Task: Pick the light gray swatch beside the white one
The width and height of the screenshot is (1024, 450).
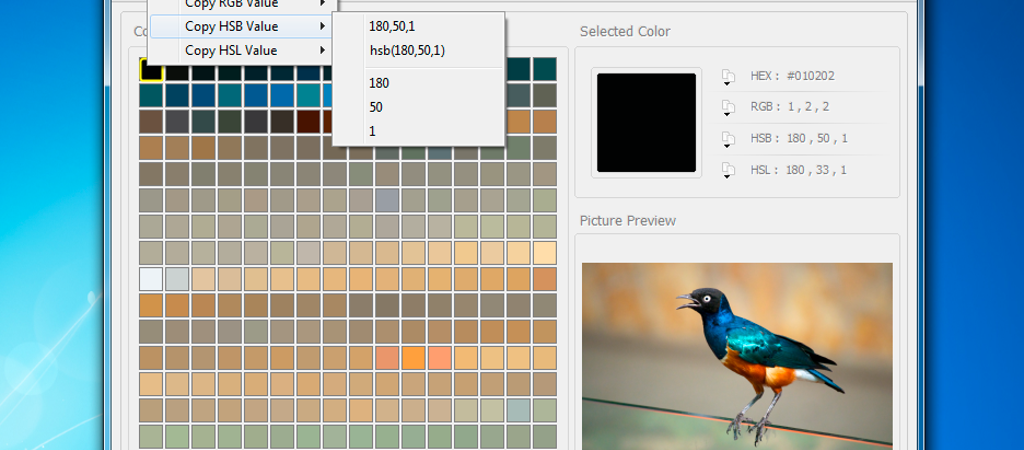Action: click(x=177, y=279)
